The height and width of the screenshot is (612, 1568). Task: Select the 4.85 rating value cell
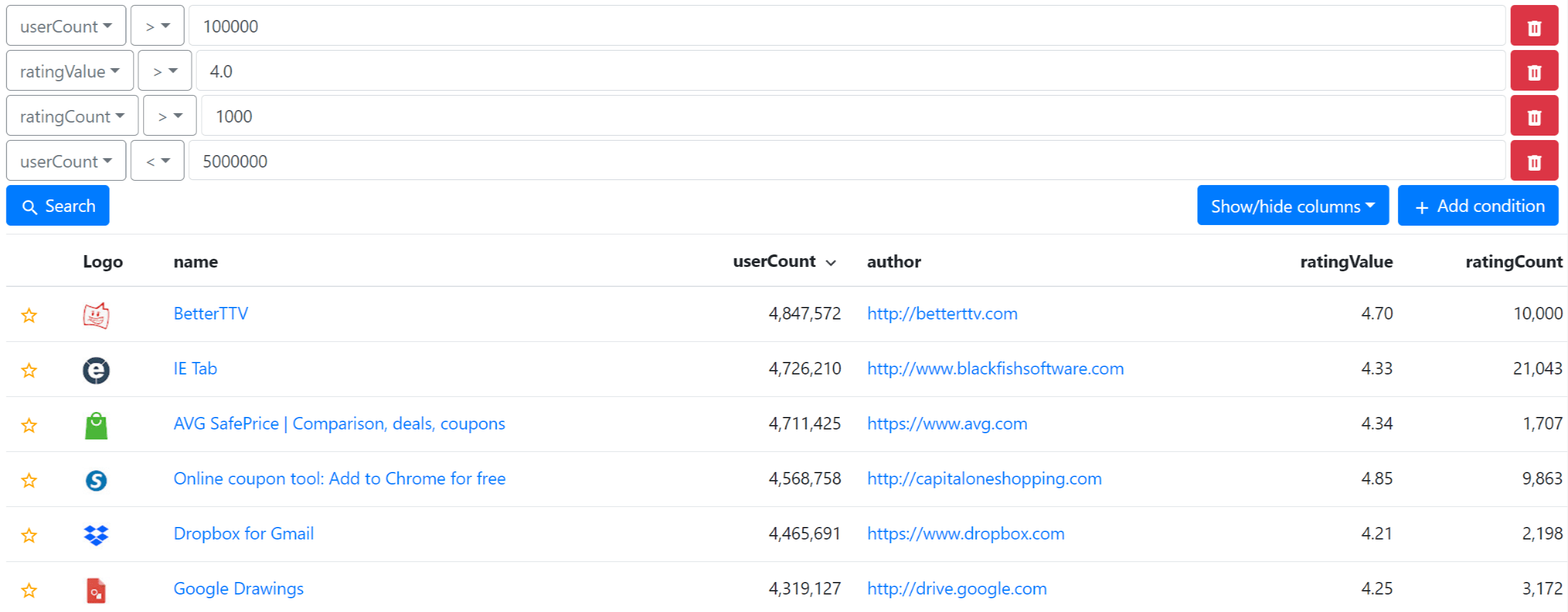pyautogui.click(x=1377, y=478)
